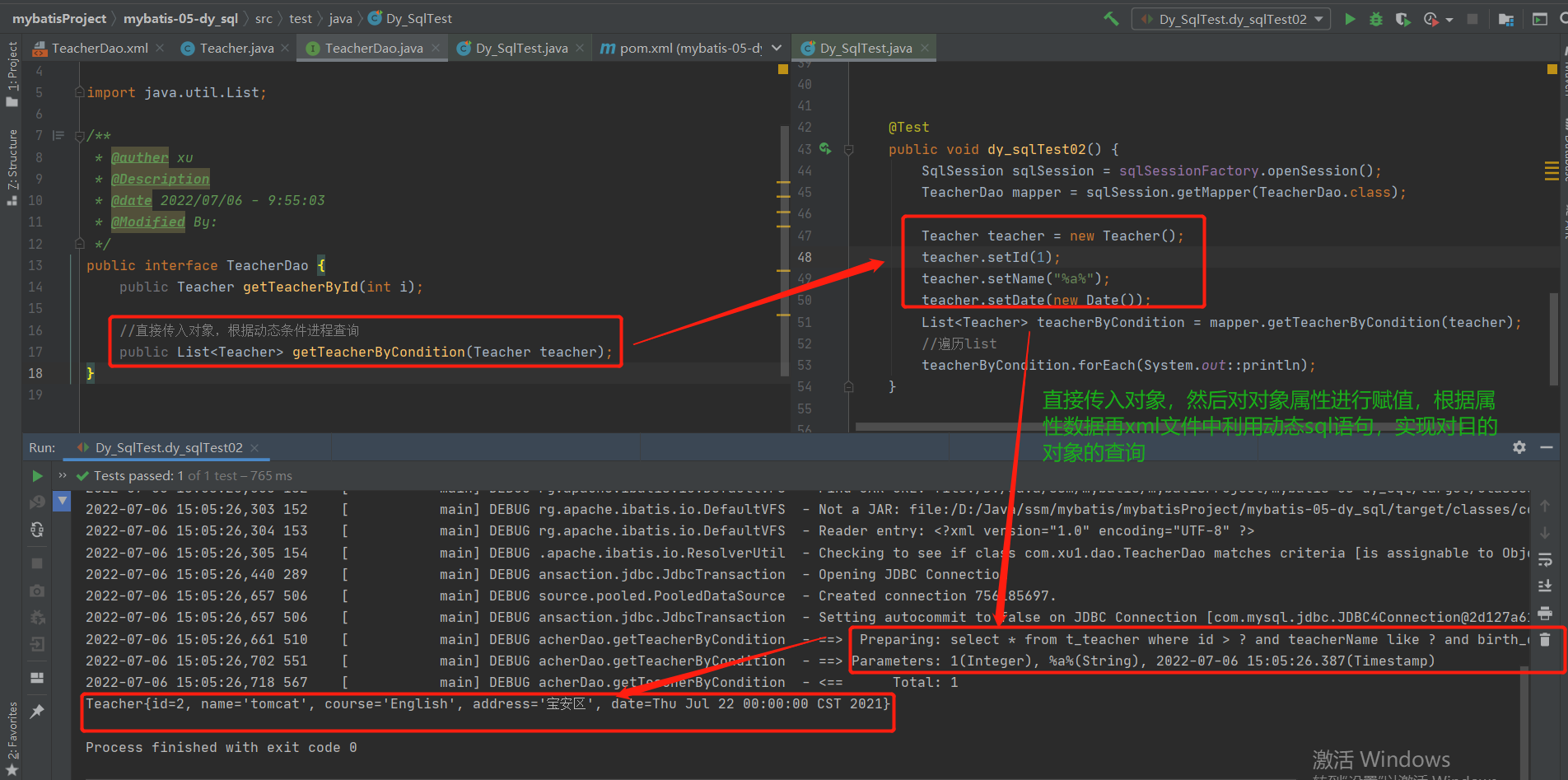Start debugging with the green bug icon
Viewport: 1568px width, 780px height.
[1376, 18]
